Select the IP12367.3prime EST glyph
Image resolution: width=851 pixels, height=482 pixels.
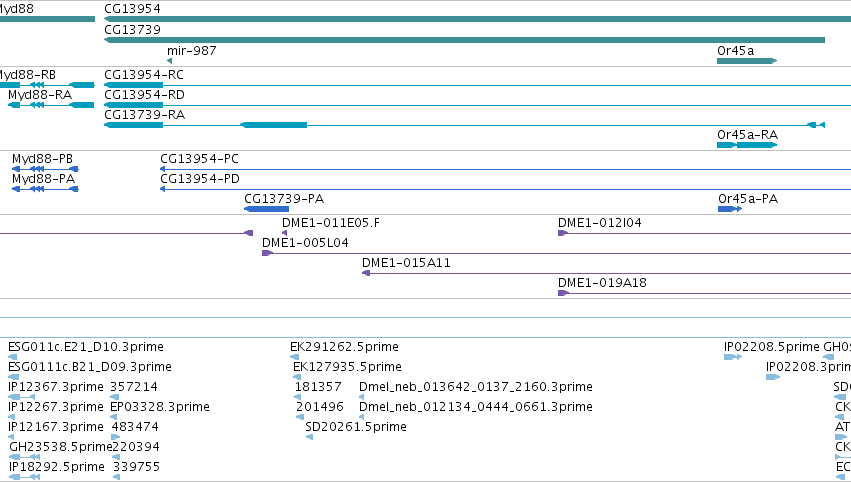coord(22,397)
